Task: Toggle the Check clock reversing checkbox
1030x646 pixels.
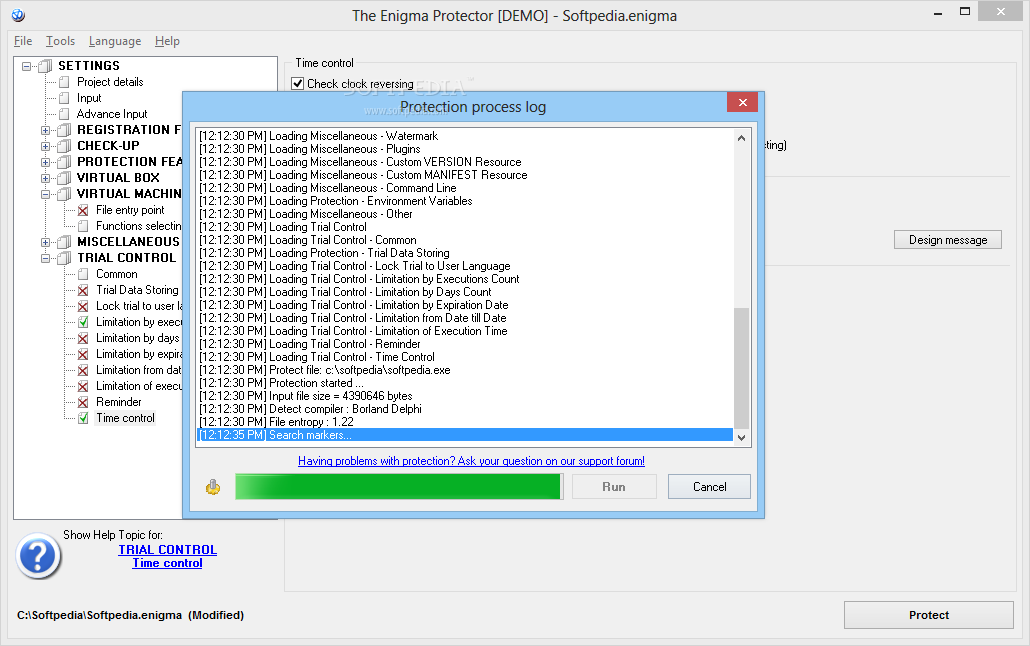Action: 298,83
